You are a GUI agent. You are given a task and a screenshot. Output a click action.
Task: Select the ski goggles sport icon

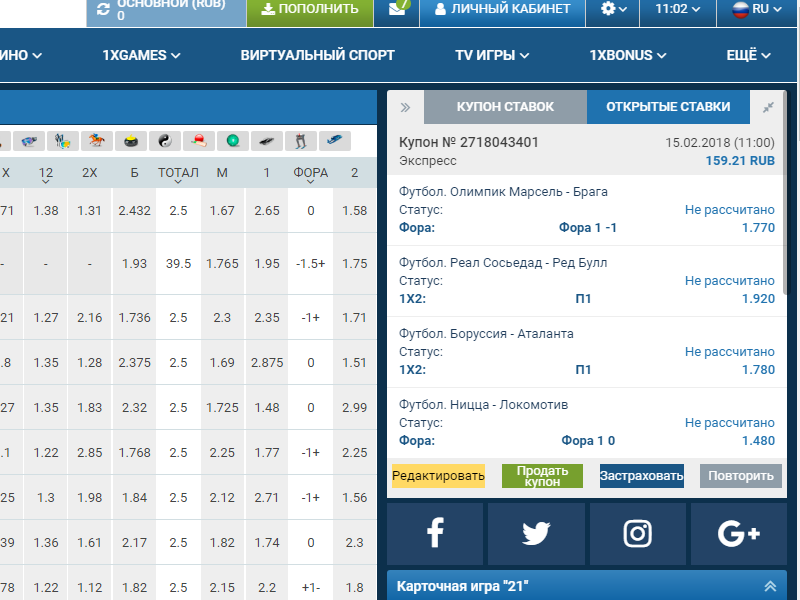pyautogui.click(x=29, y=141)
